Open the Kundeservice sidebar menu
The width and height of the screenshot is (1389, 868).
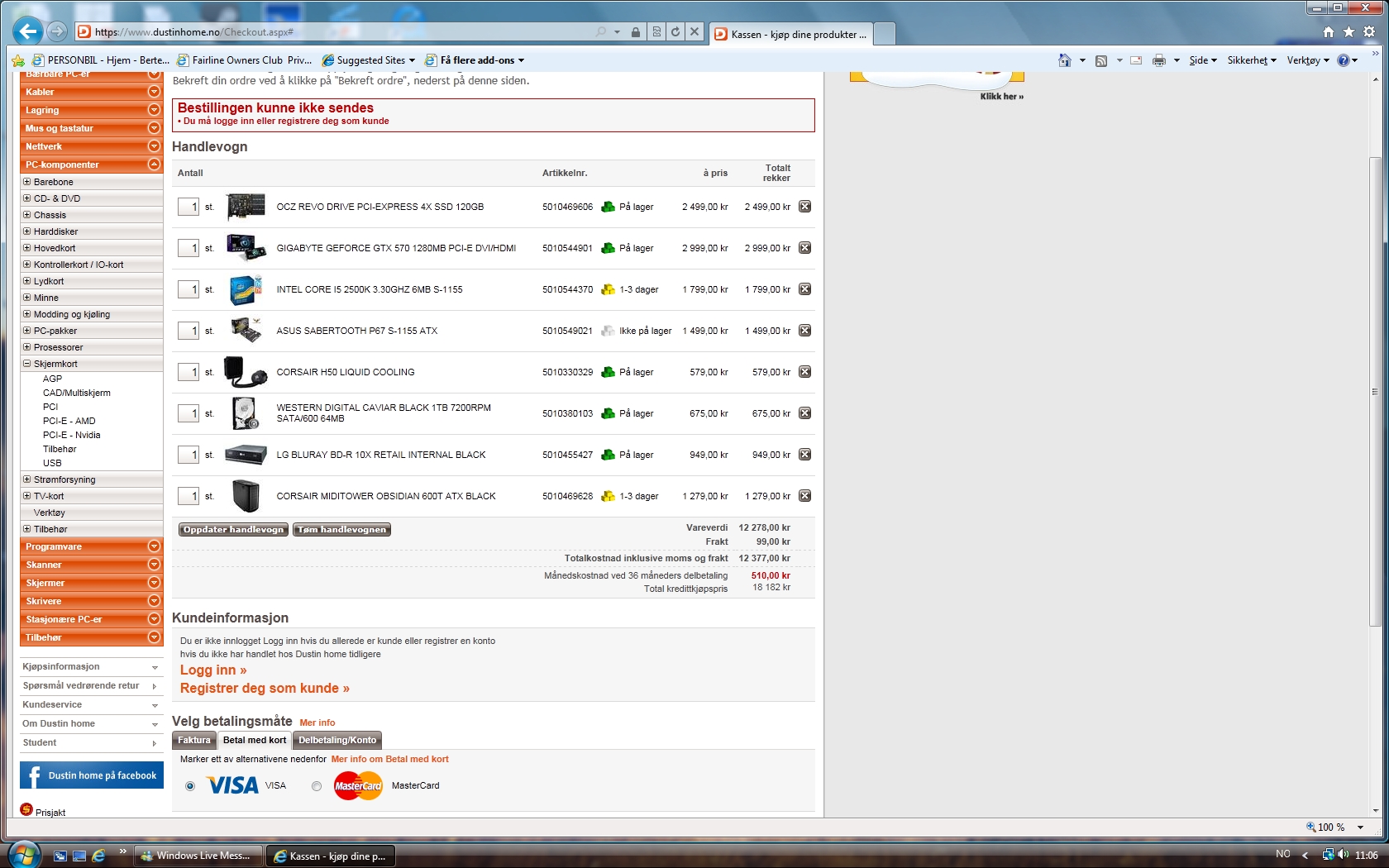pos(91,705)
